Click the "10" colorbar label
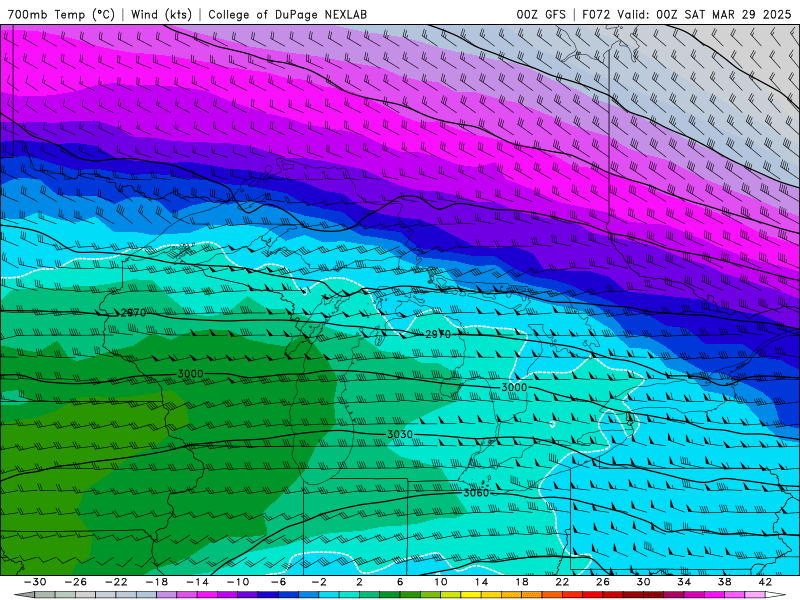800x600 pixels. coord(441,582)
